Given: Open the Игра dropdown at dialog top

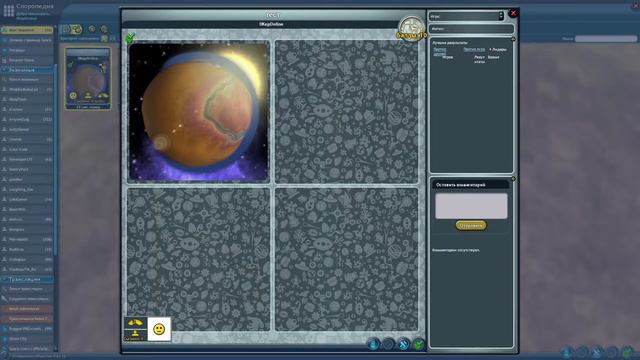Looking at the screenshot, I should click(x=467, y=16).
